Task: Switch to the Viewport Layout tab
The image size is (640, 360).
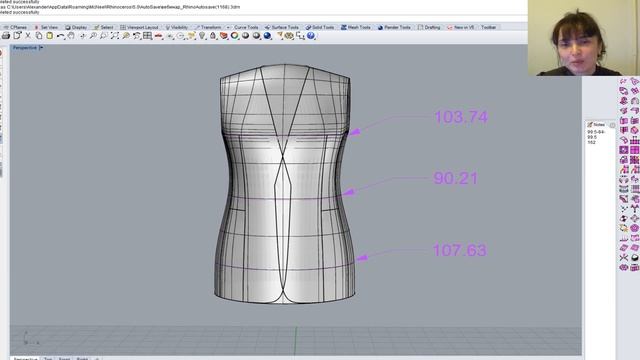Action: (x=139, y=27)
